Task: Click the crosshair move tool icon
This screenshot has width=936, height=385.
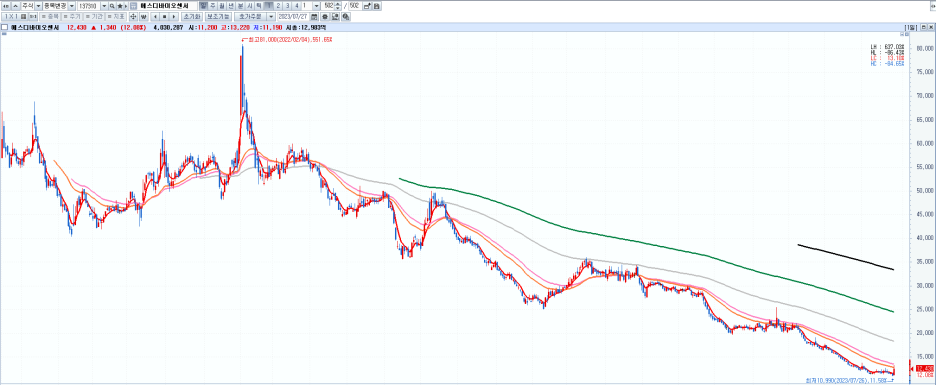Action: [133, 16]
